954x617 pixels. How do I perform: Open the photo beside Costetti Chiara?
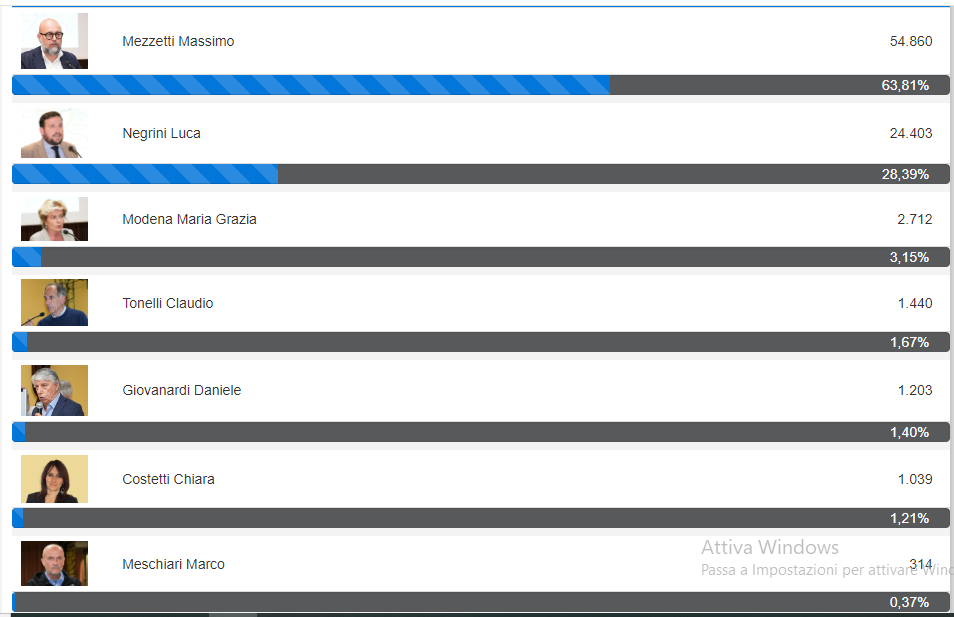(x=54, y=479)
